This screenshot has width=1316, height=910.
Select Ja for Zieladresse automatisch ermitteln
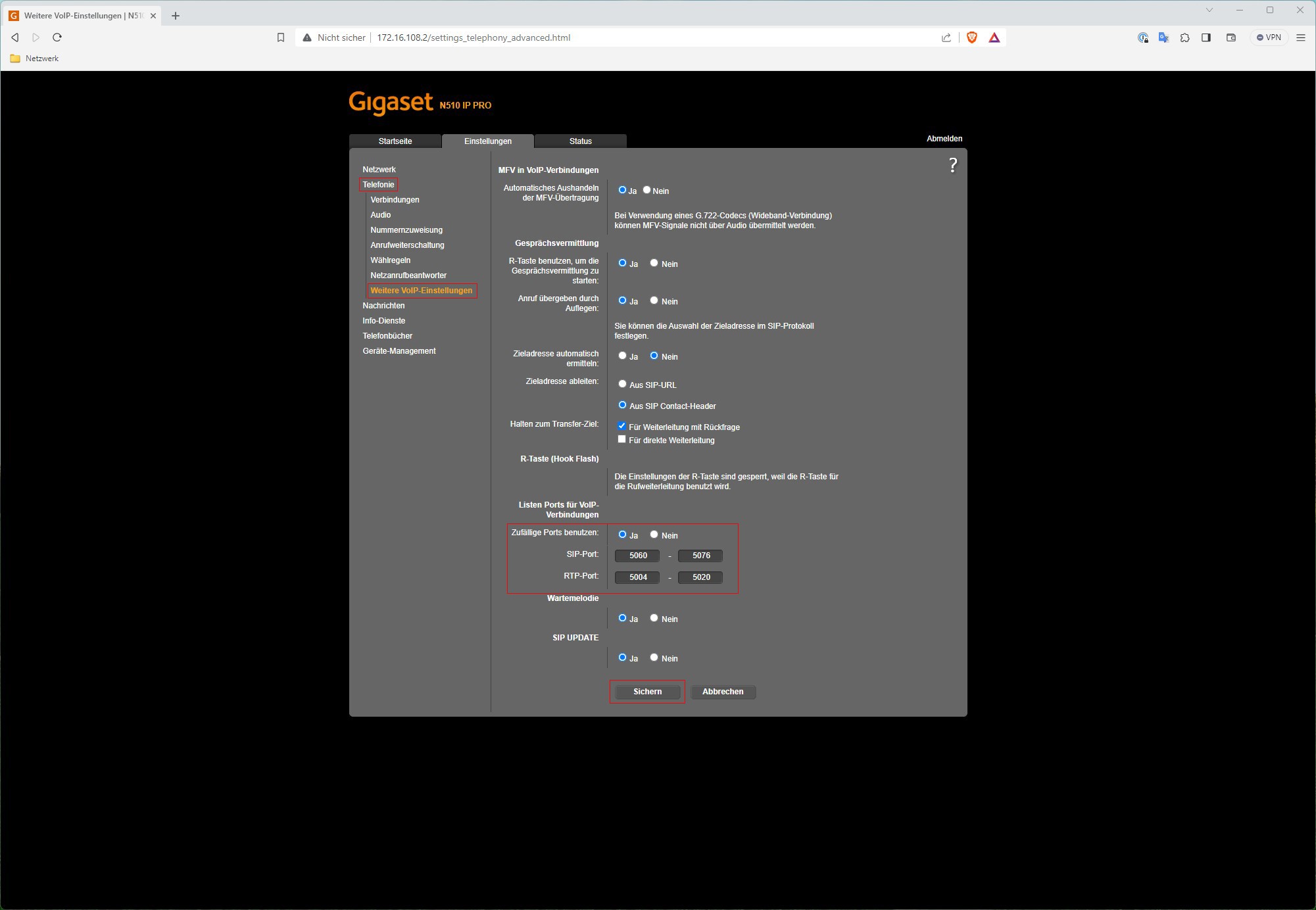pyautogui.click(x=622, y=356)
